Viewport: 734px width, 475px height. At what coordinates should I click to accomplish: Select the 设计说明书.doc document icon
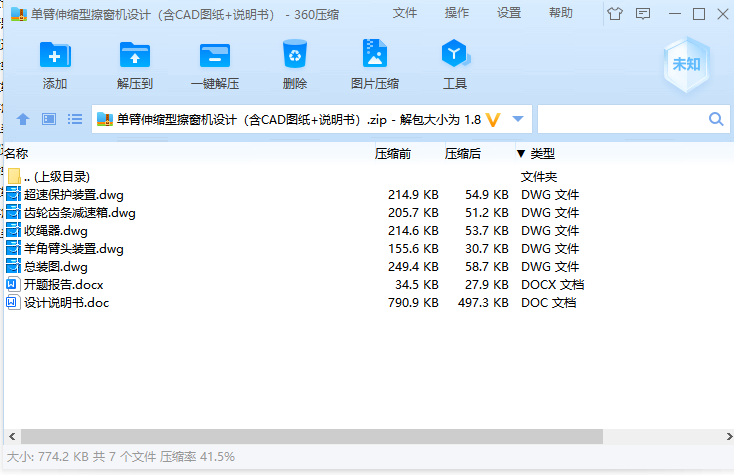coord(13,303)
